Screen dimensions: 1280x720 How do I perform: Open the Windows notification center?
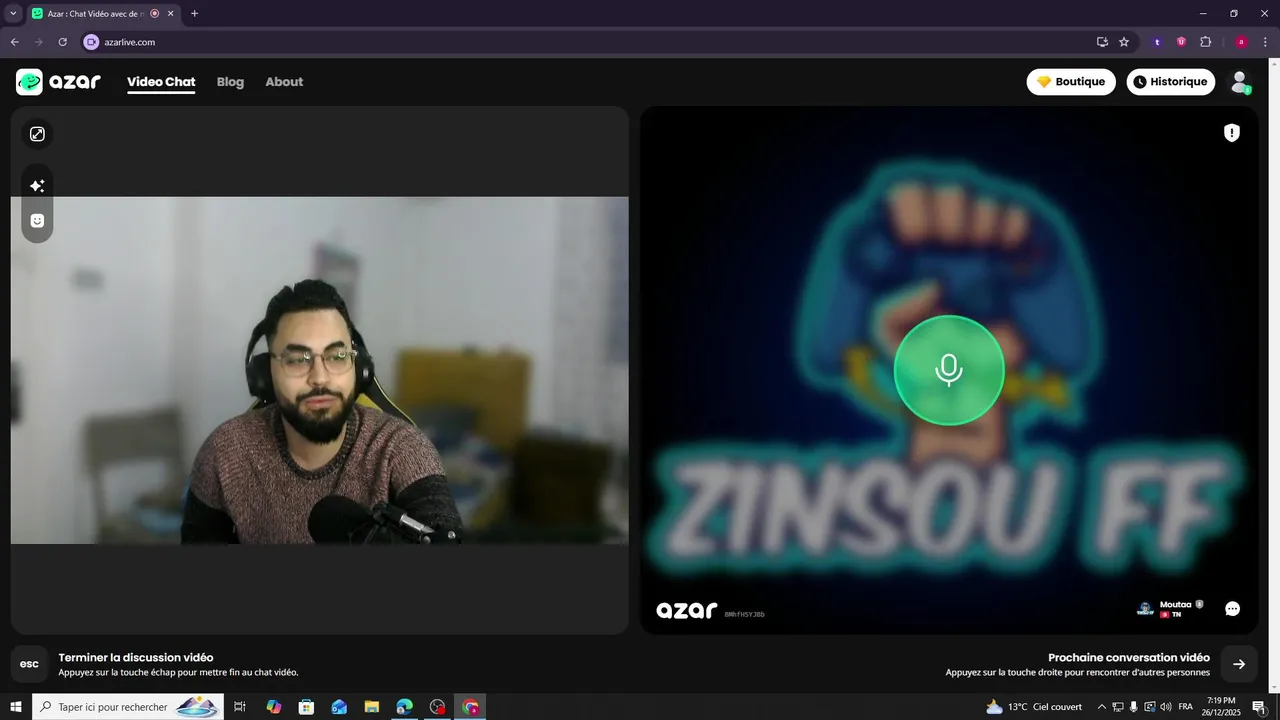1259,707
